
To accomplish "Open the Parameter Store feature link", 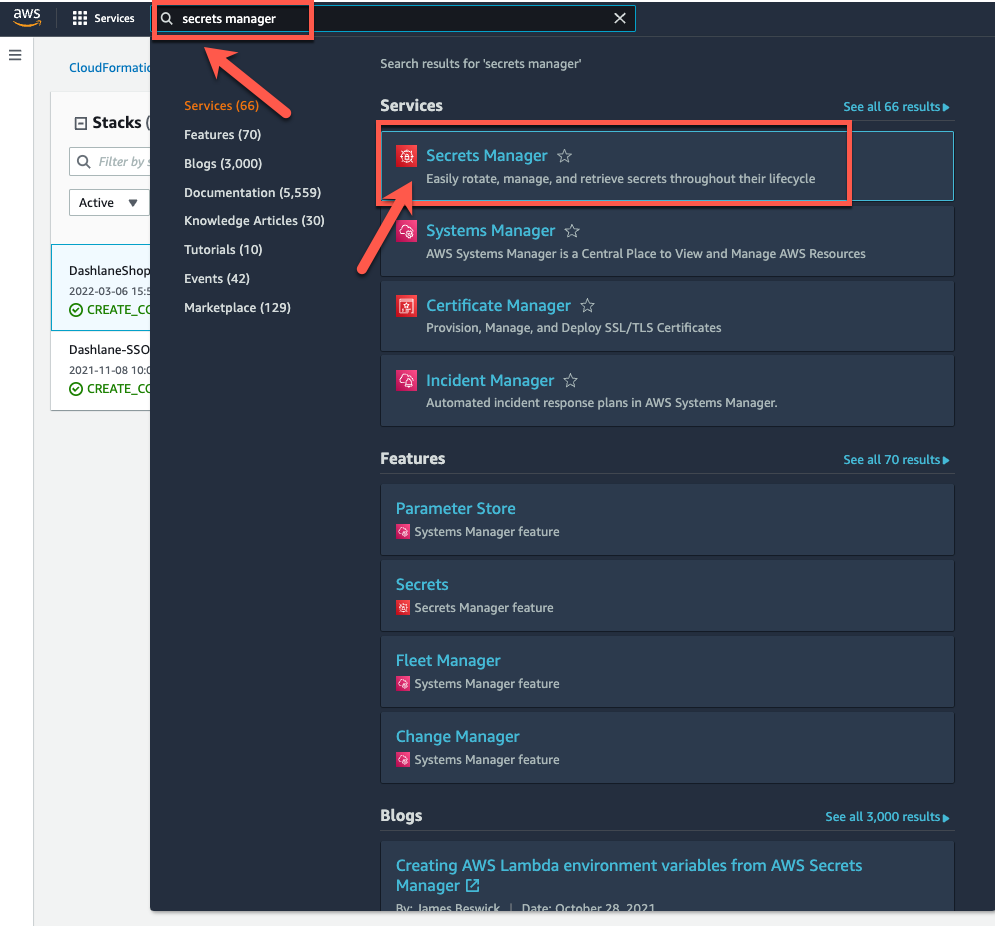I will 455,508.
